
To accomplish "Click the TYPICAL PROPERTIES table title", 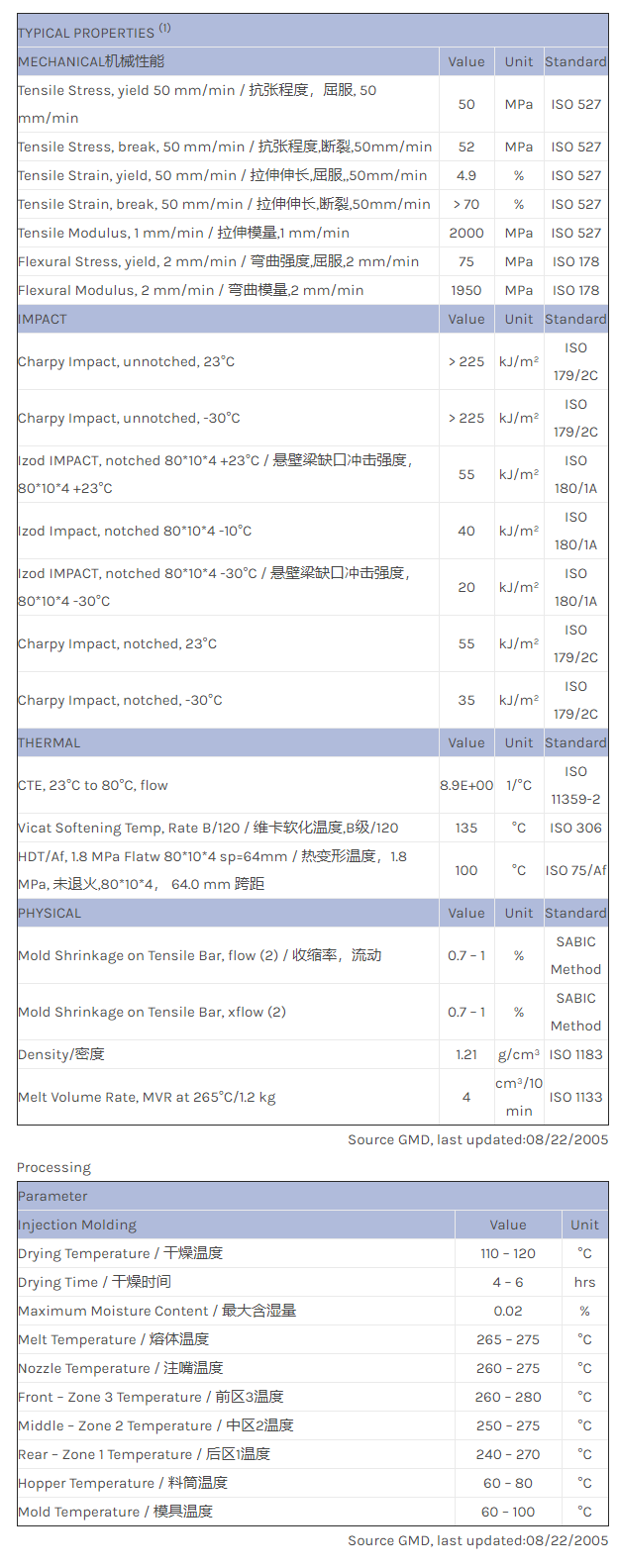I will [x=86, y=32].
